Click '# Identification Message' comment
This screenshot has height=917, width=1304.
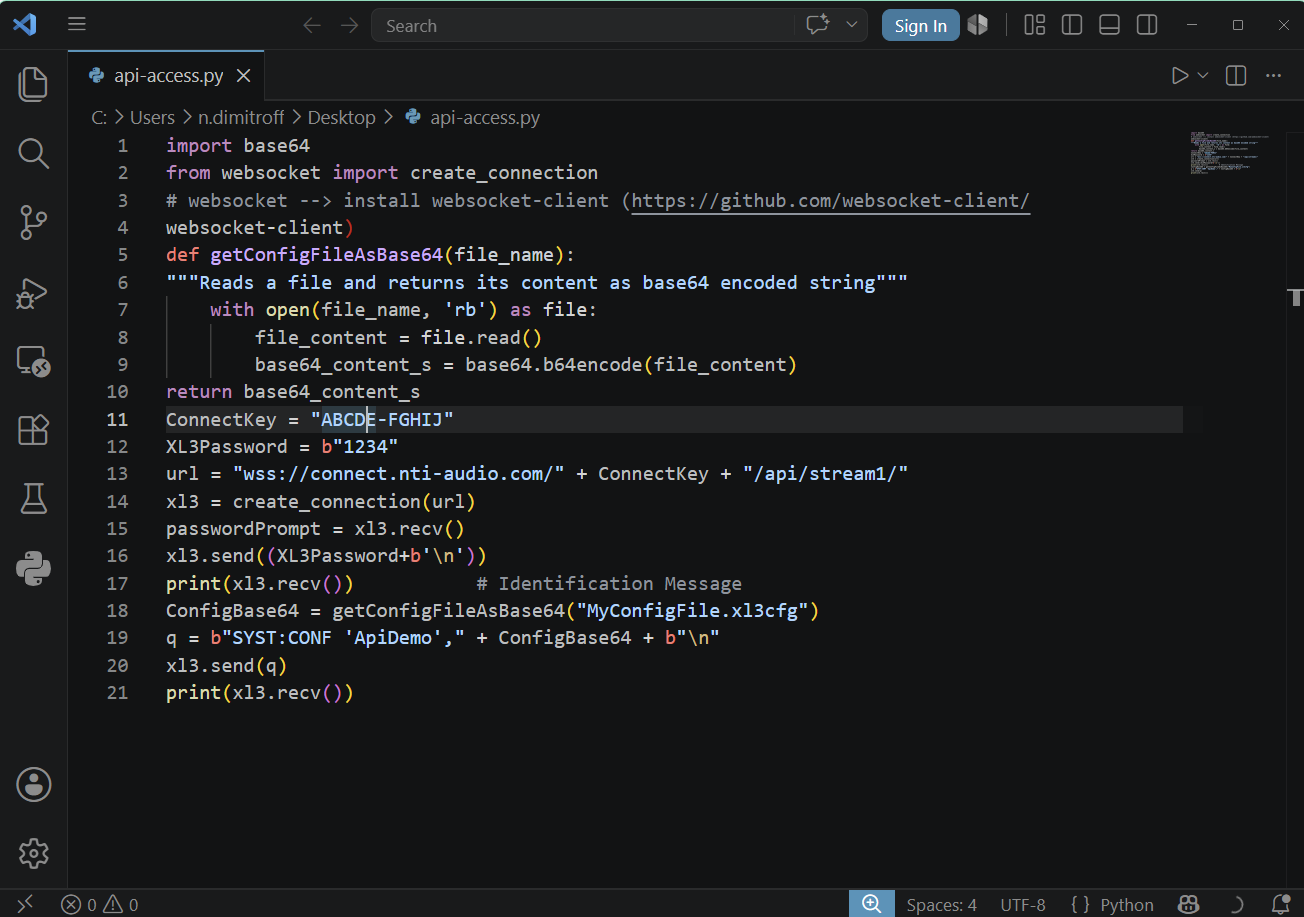click(609, 583)
